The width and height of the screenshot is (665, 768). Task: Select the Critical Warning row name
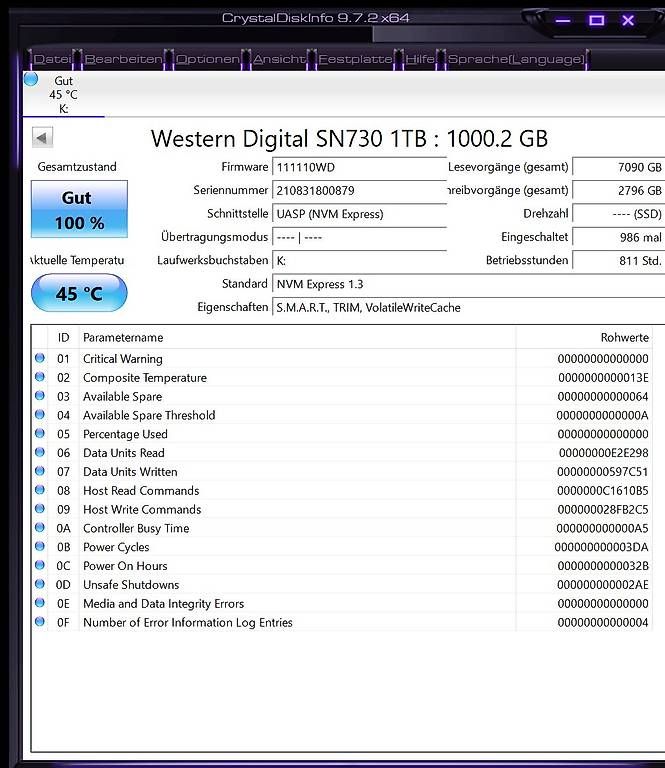[122, 359]
